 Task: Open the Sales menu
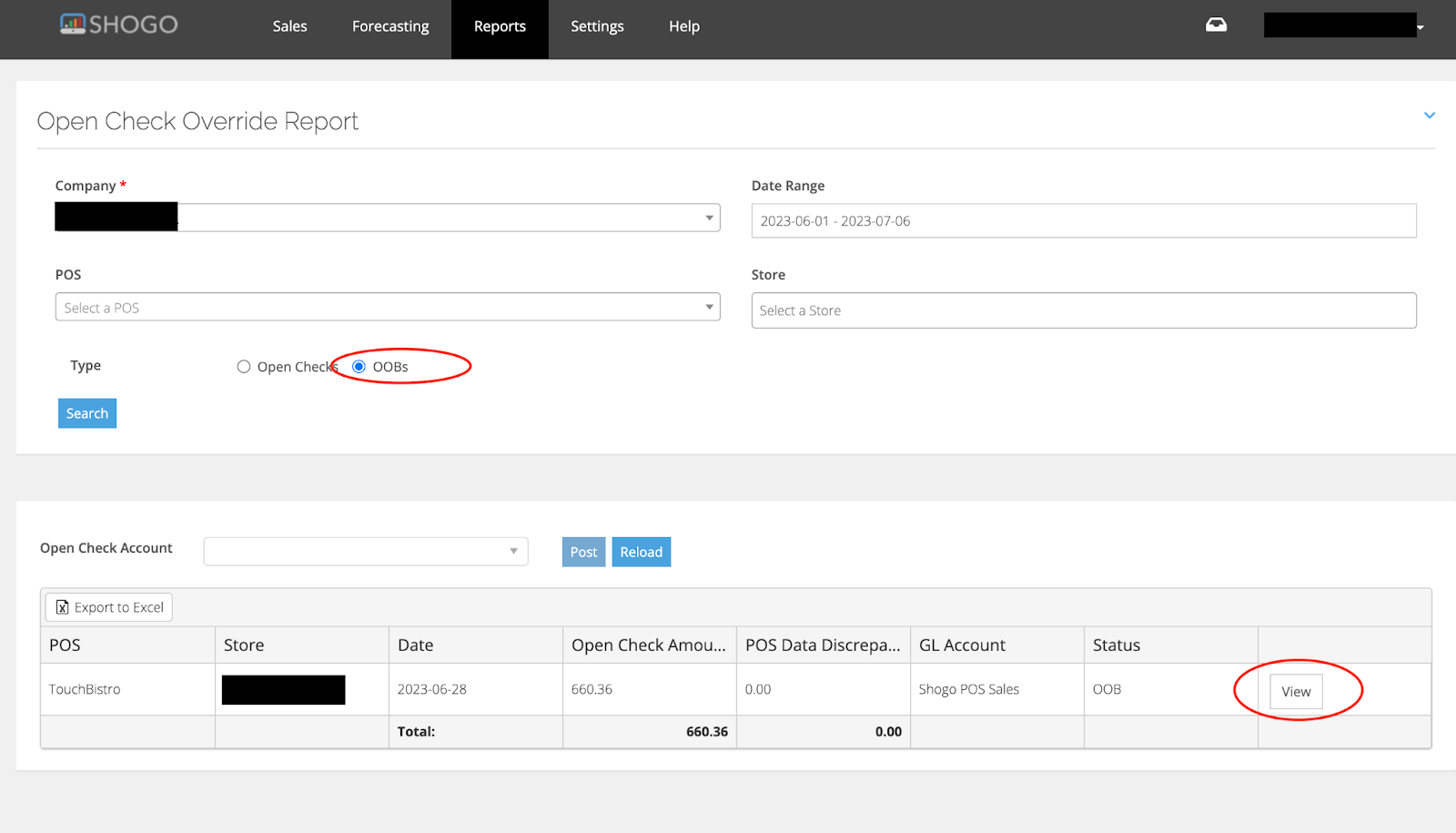pyautogui.click(x=289, y=26)
